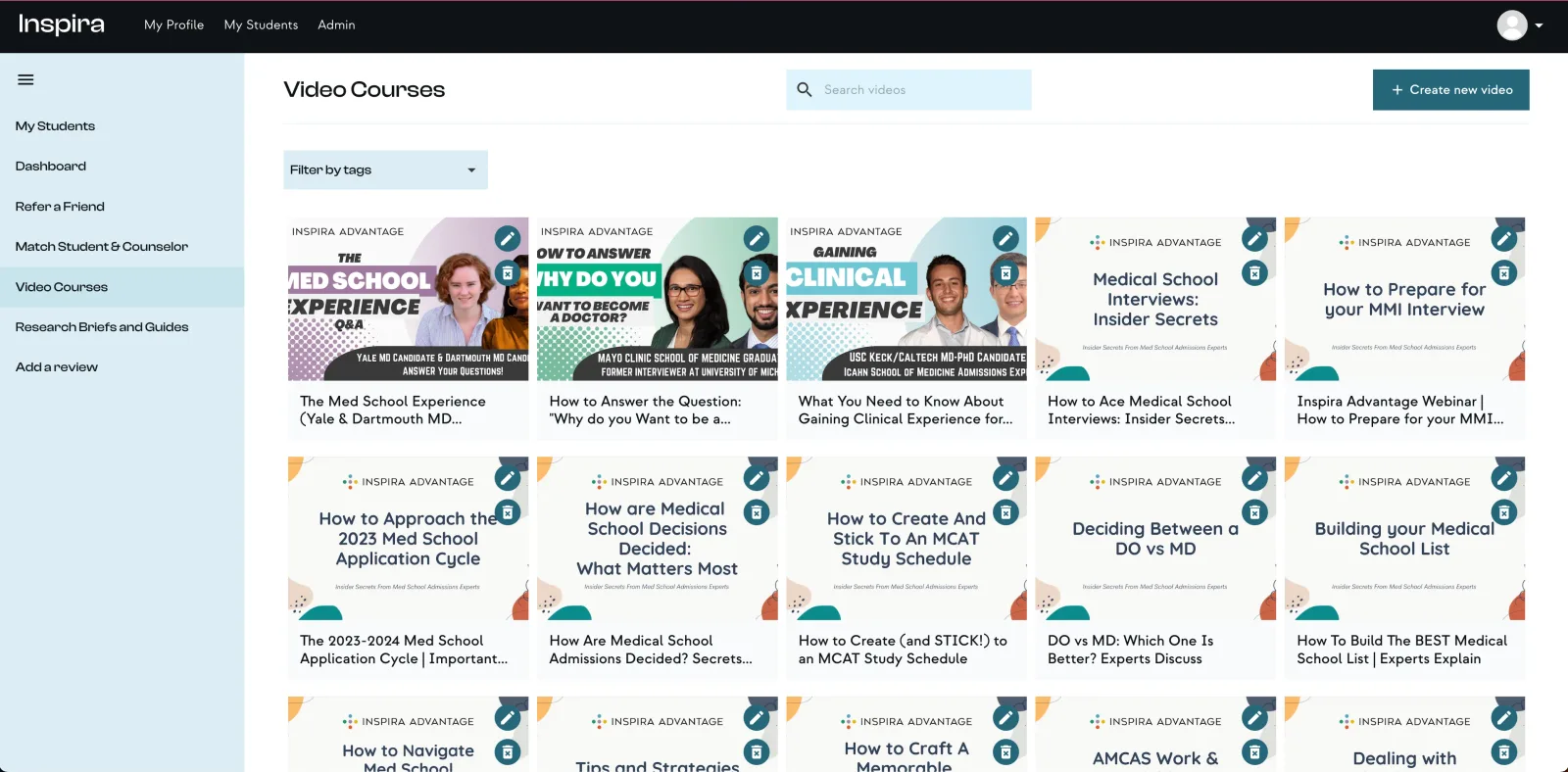This screenshot has height=772, width=1568.
Task: Delete the 2023 Application Cycle video
Action: tap(508, 512)
